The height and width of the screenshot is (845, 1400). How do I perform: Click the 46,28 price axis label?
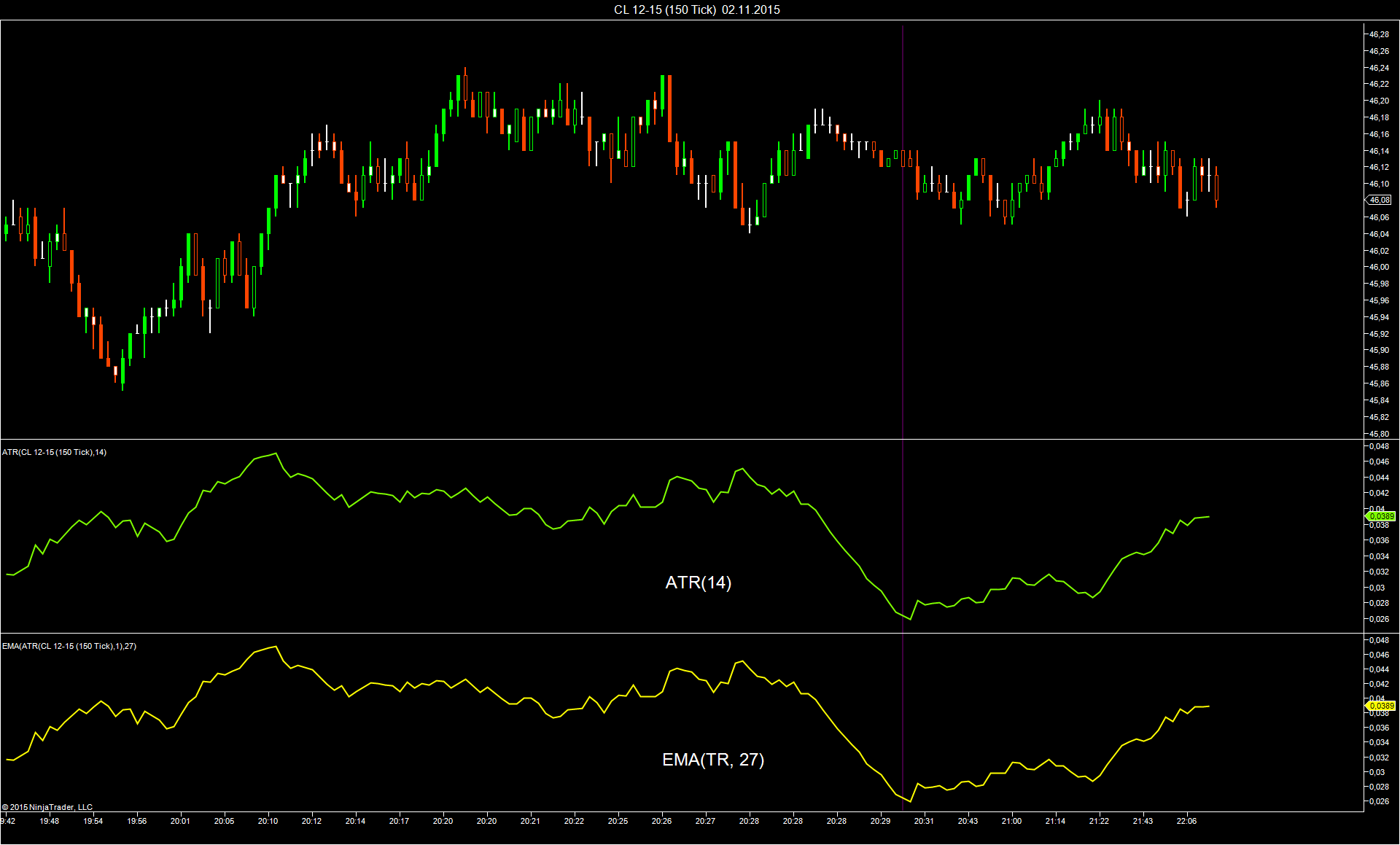coord(1378,34)
